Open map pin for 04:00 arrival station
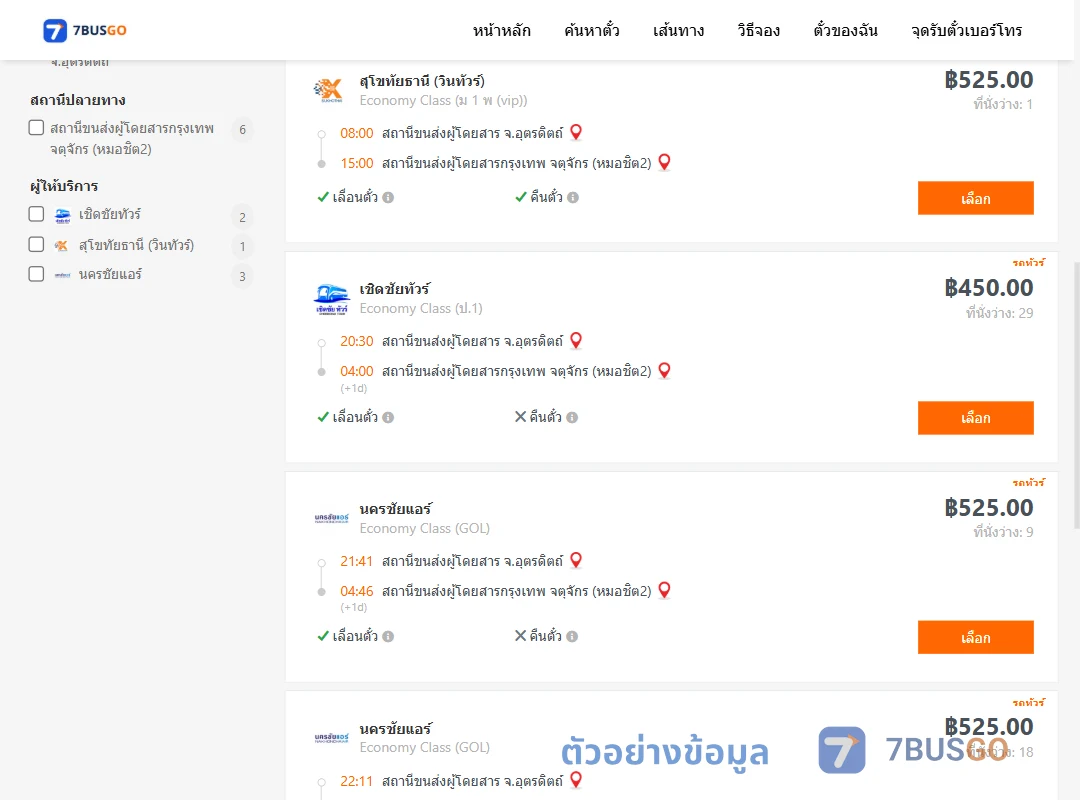 665,370
